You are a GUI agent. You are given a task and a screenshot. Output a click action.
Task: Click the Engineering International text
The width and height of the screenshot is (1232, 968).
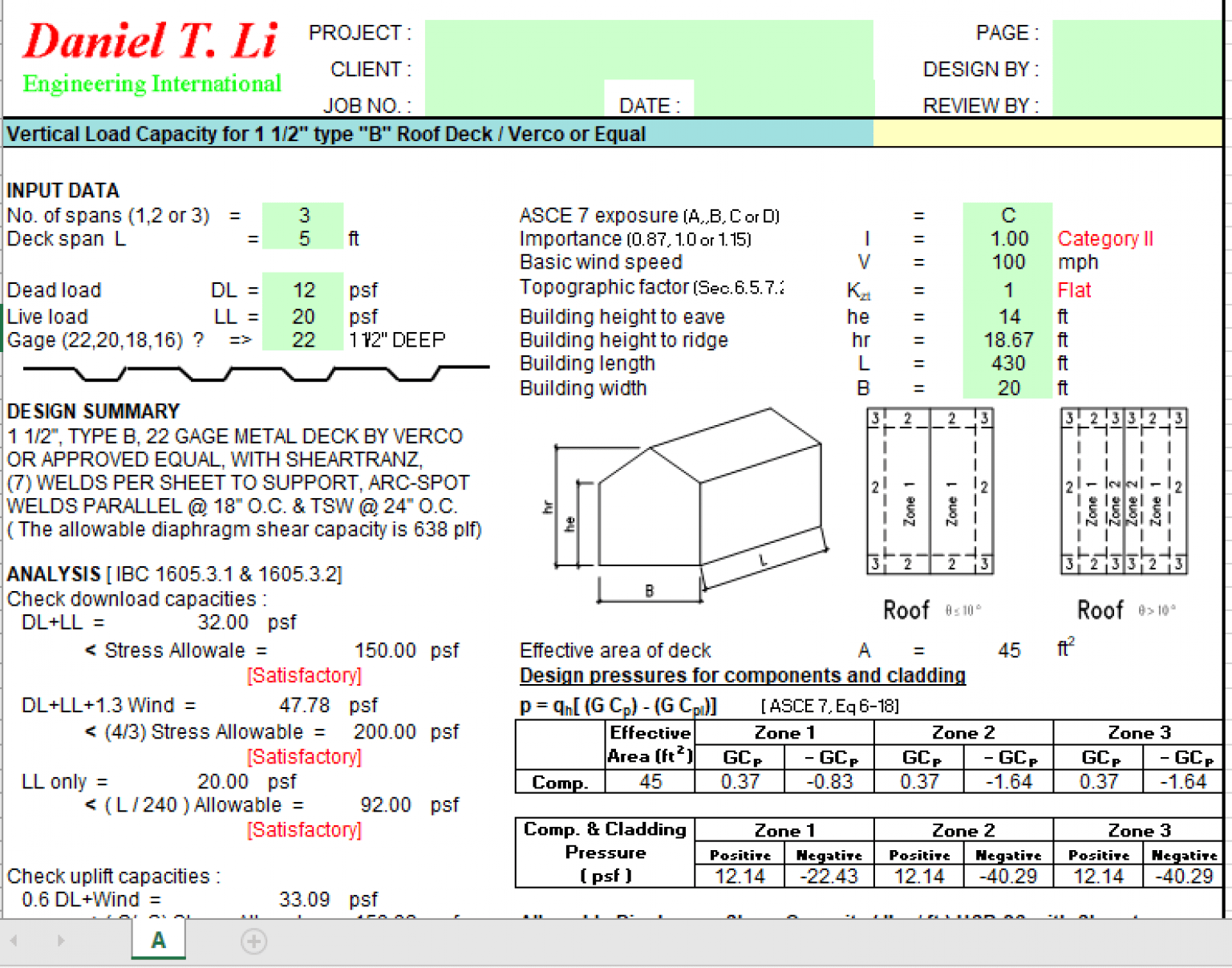pos(152,83)
